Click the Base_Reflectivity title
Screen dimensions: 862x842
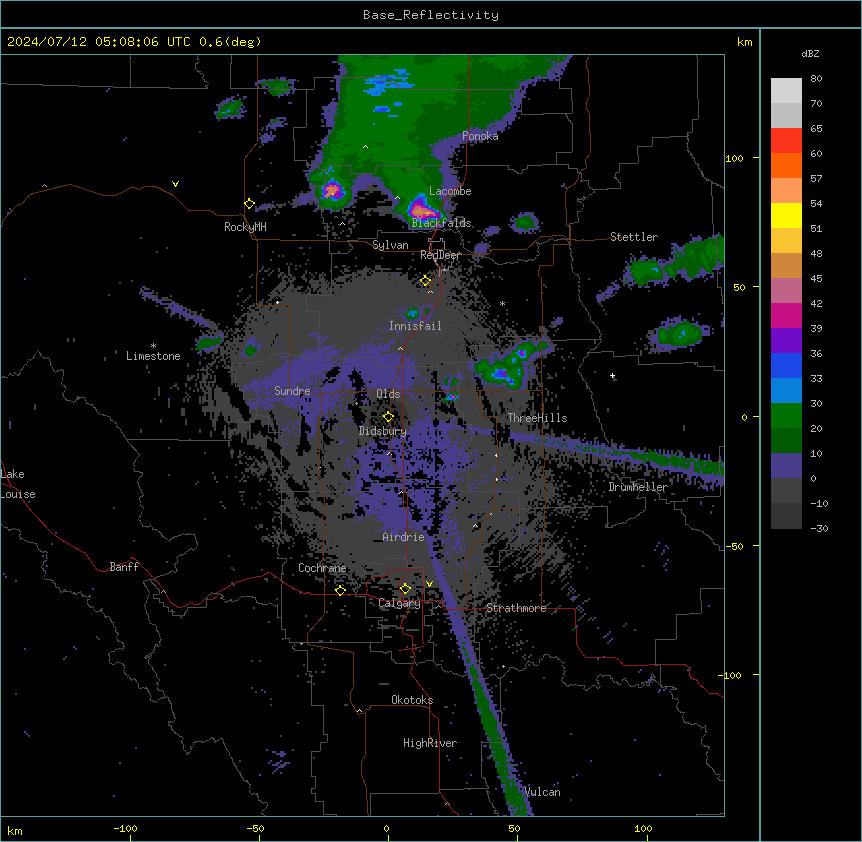pos(431,15)
